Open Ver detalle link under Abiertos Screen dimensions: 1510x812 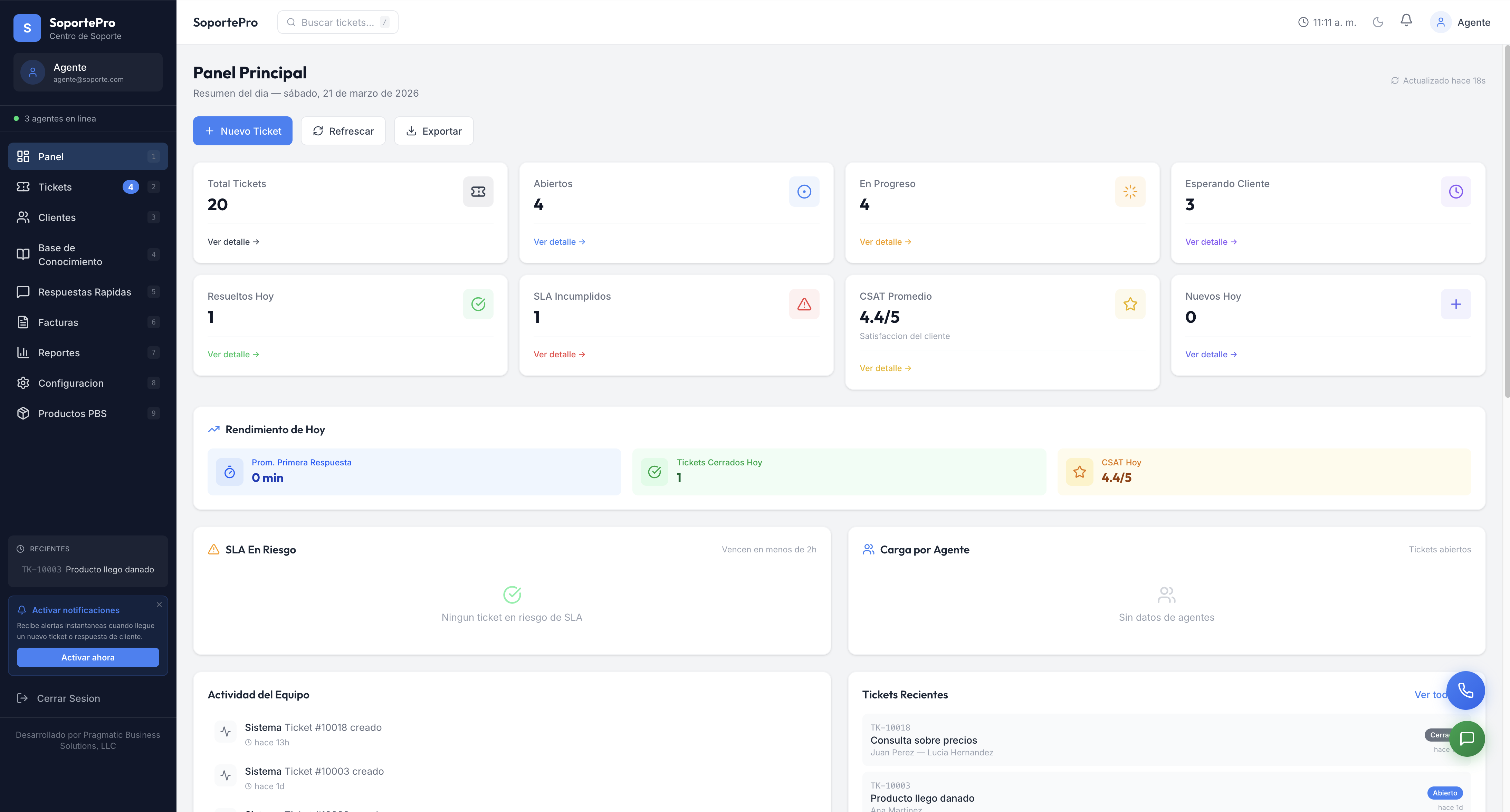(x=558, y=242)
